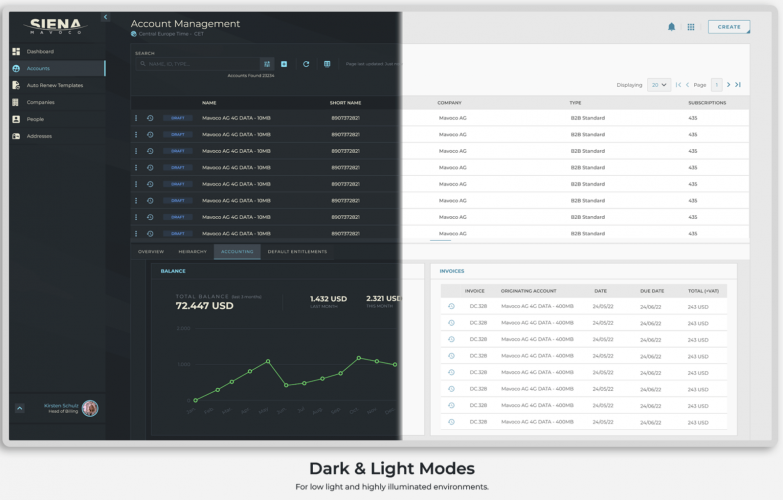Jump to the first page
Viewport: 783px width, 500px height.
[678, 85]
